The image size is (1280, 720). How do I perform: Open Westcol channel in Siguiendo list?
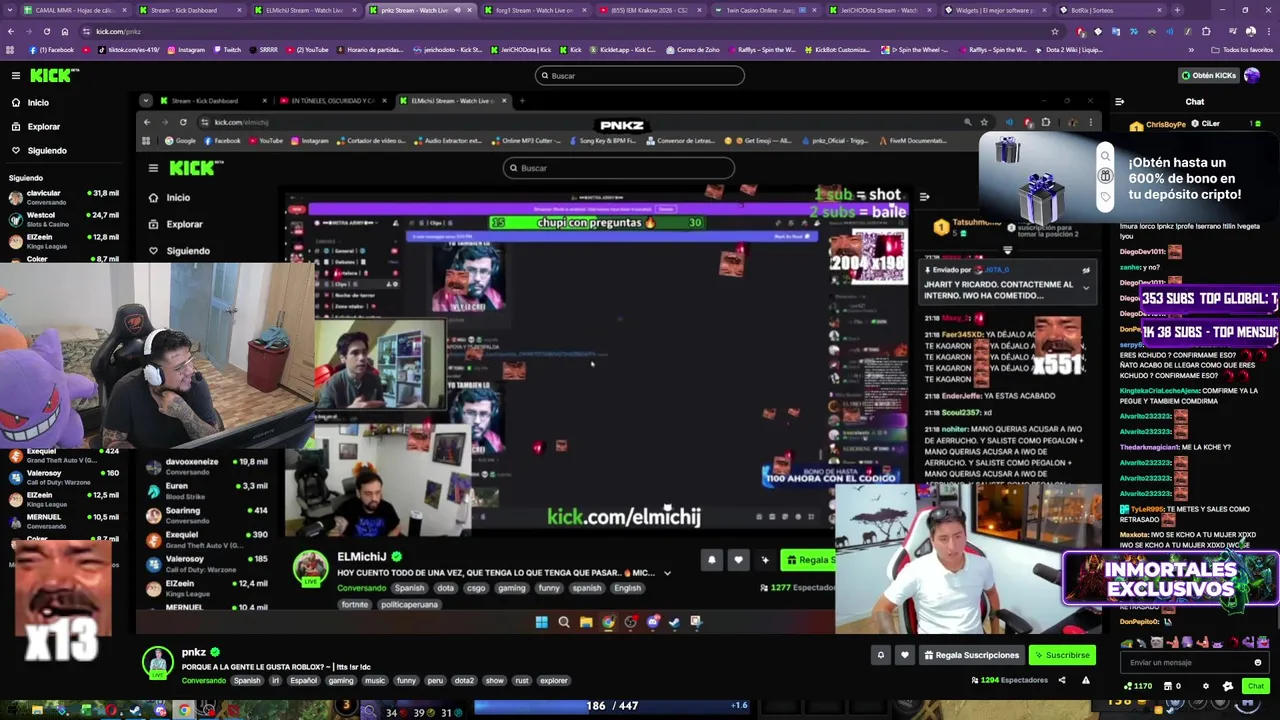click(x=62, y=219)
